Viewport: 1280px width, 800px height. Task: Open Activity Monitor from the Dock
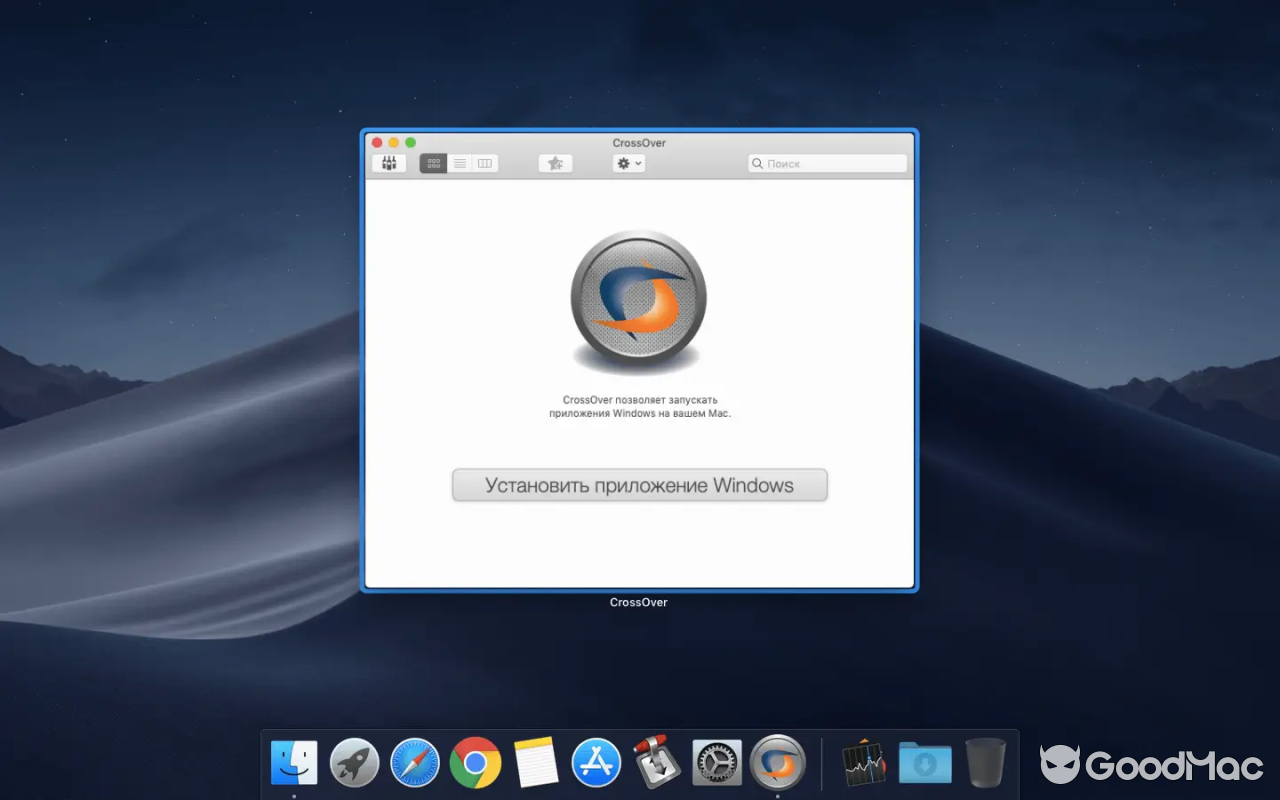(x=862, y=762)
